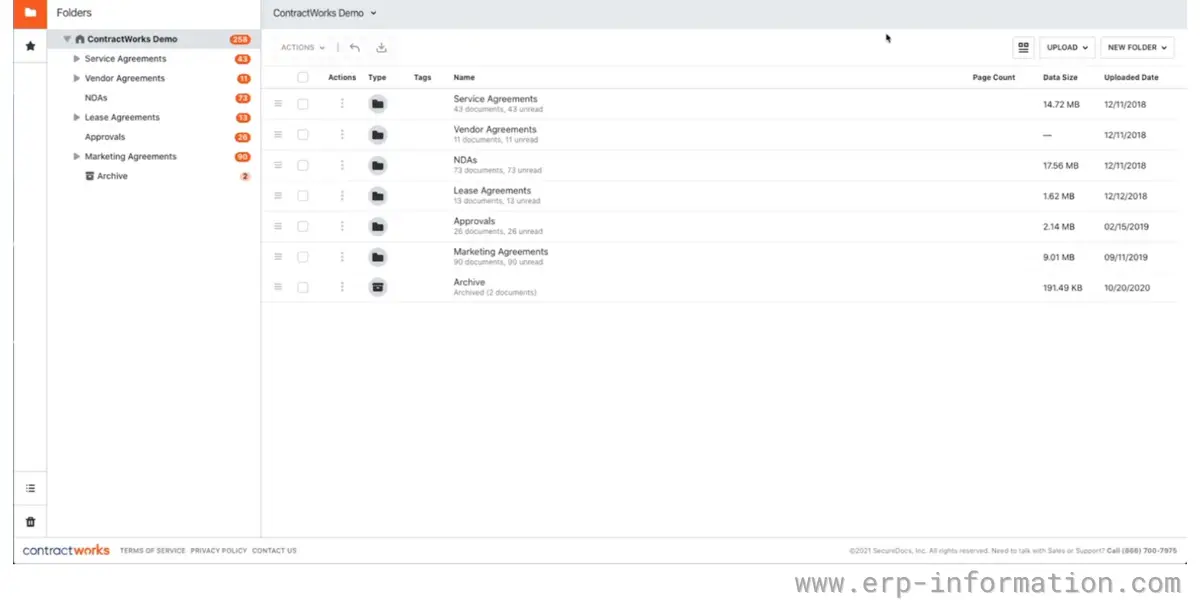This screenshot has height=600, width=1200.
Task: Open the Privacy Policy link
Action: coord(218,550)
